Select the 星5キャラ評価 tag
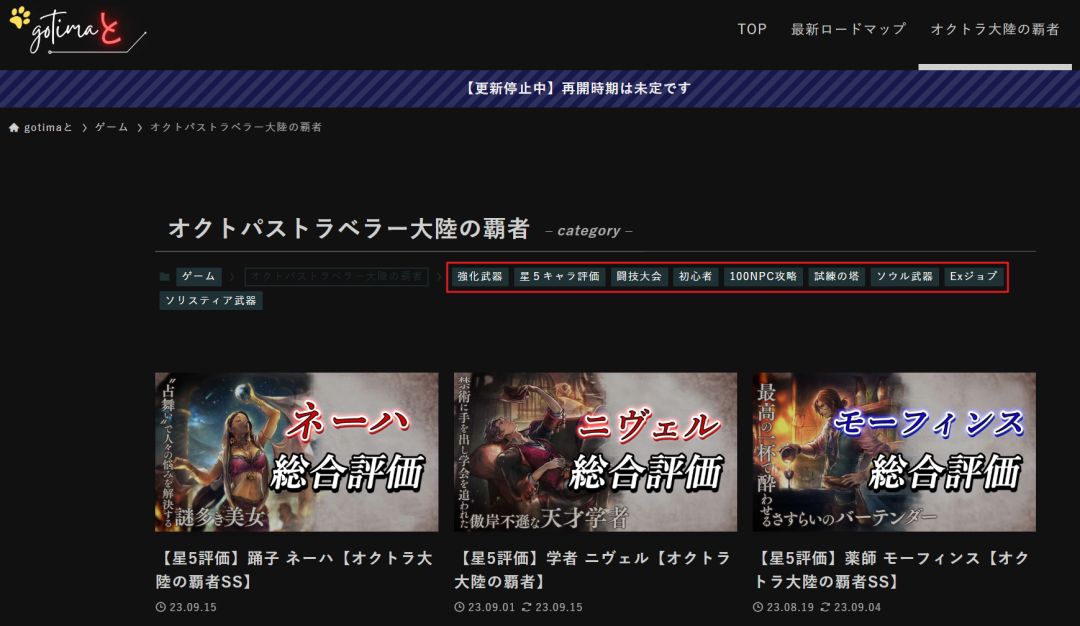This screenshot has width=1080, height=626. 560,276
